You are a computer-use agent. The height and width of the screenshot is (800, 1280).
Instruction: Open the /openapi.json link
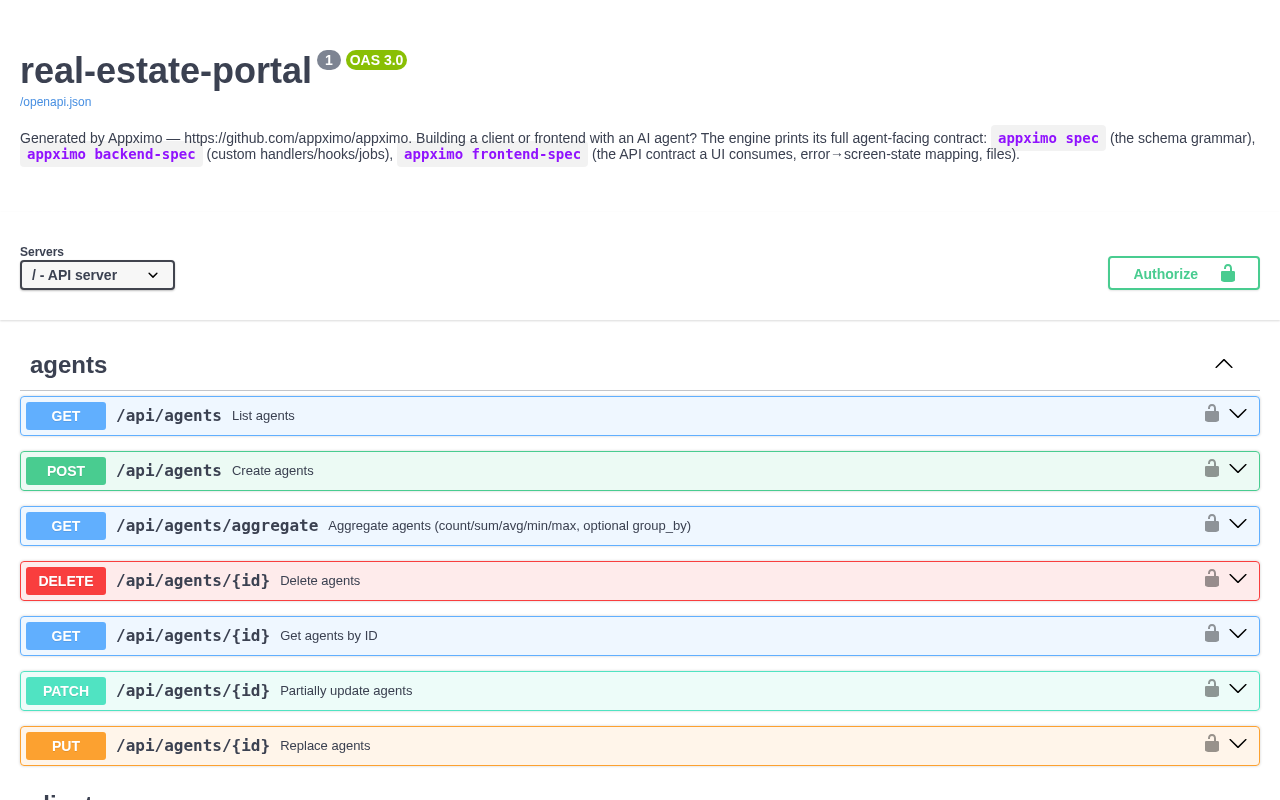pyautogui.click(x=56, y=102)
